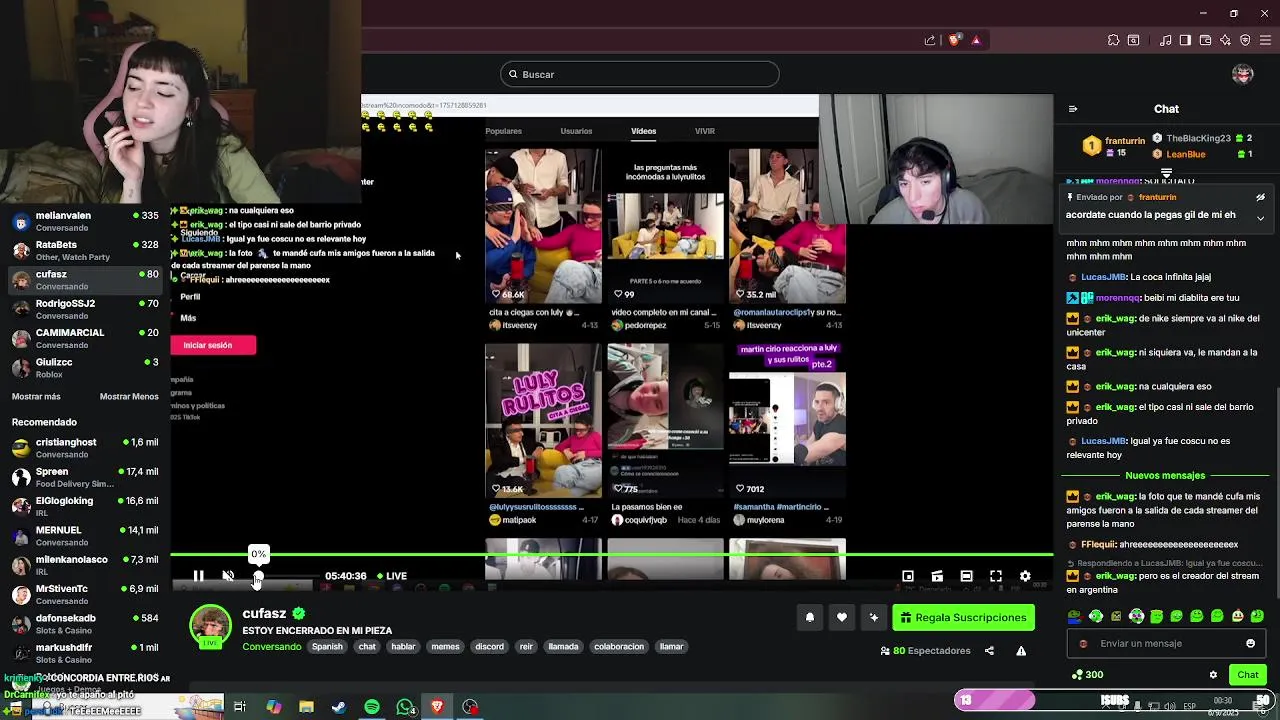Screen dimensions: 1280x720
Task: Toggle theater mode in player
Action: pos(966,576)
